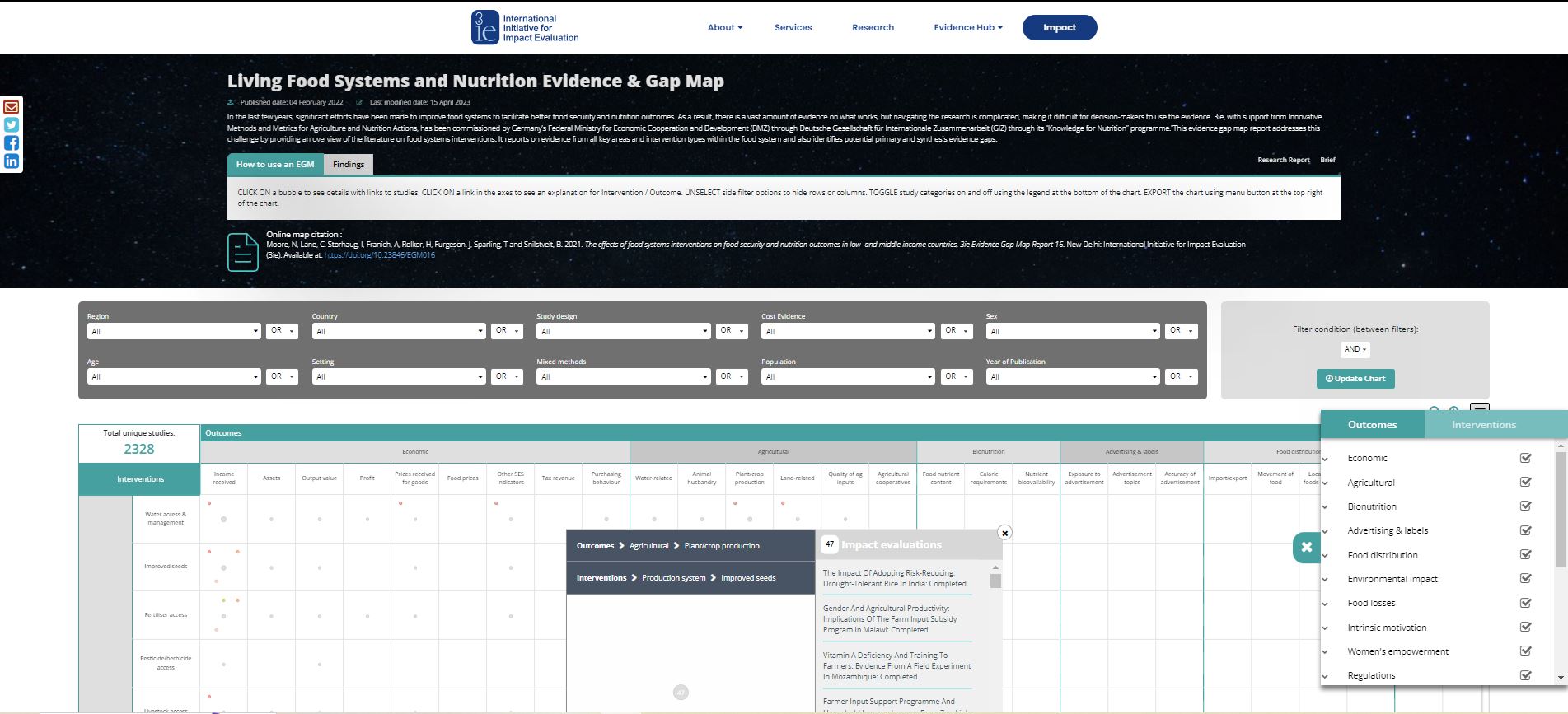
Task: Click the Impact button in the navbar
Action: [x=1060, y=27]
